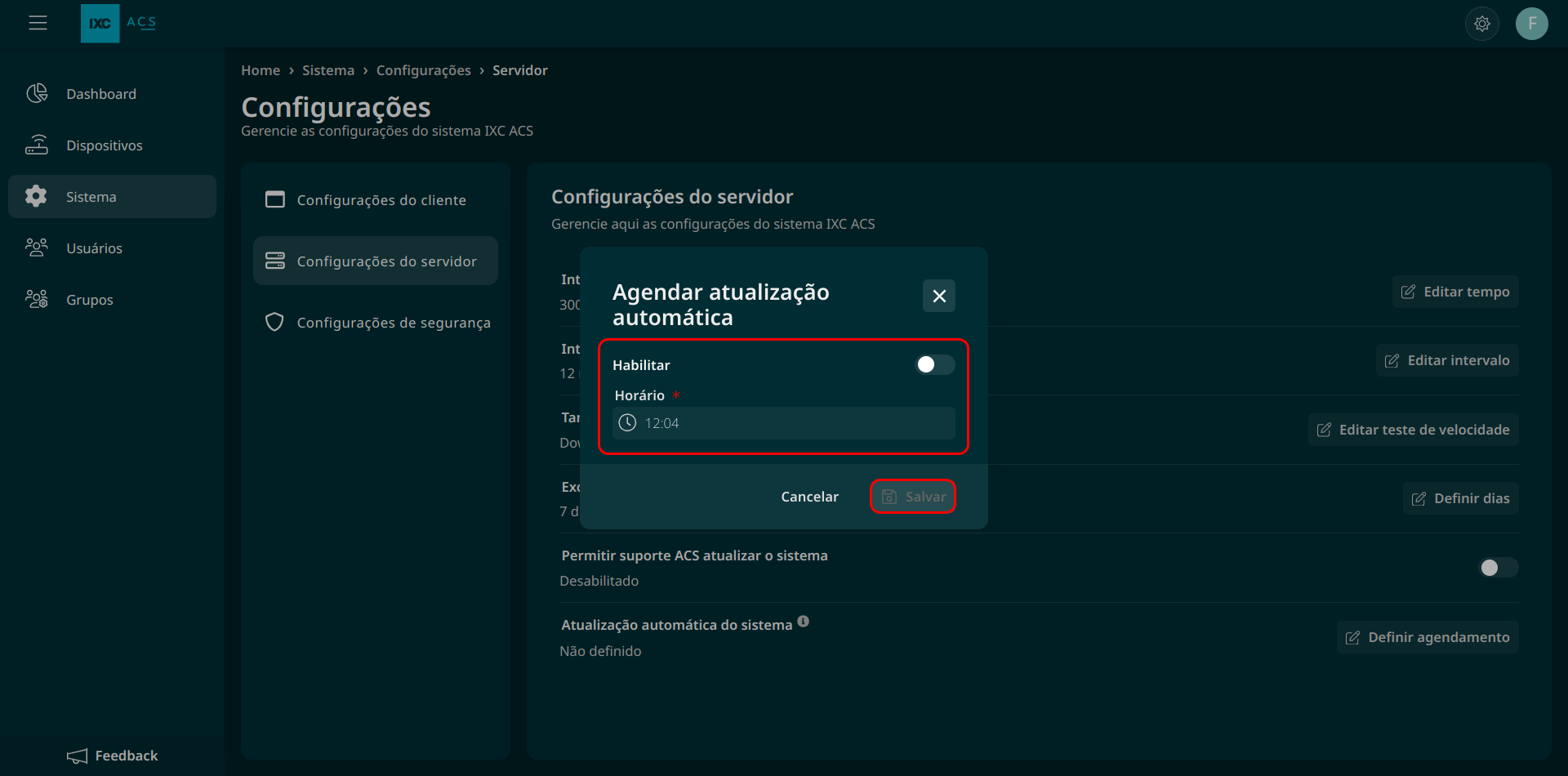Click Salvar in the dialog

click(913, 497)
